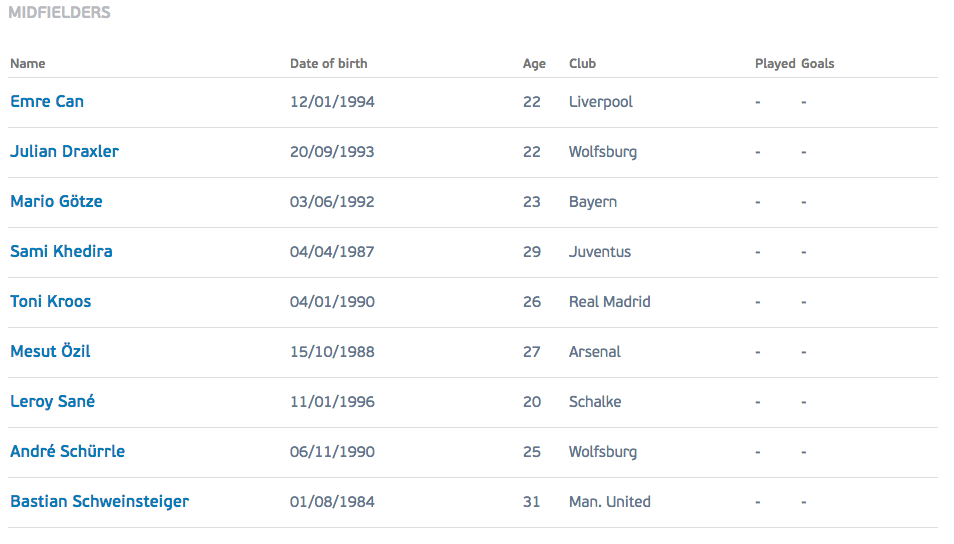Select the Age column header
The height and width of the screenshot is (544, 954).
534,64
